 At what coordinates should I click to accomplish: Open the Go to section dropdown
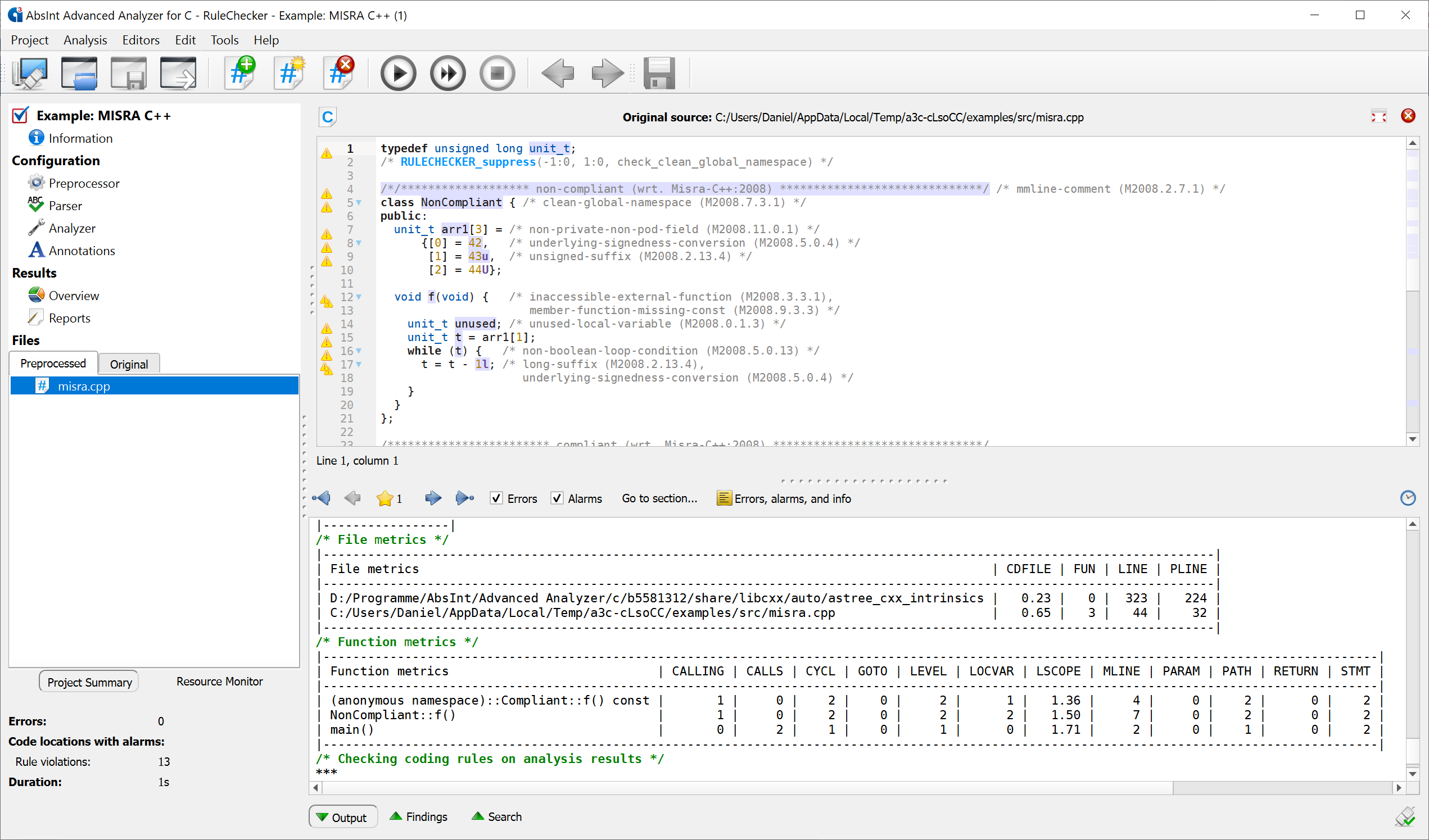pos(659,498)
